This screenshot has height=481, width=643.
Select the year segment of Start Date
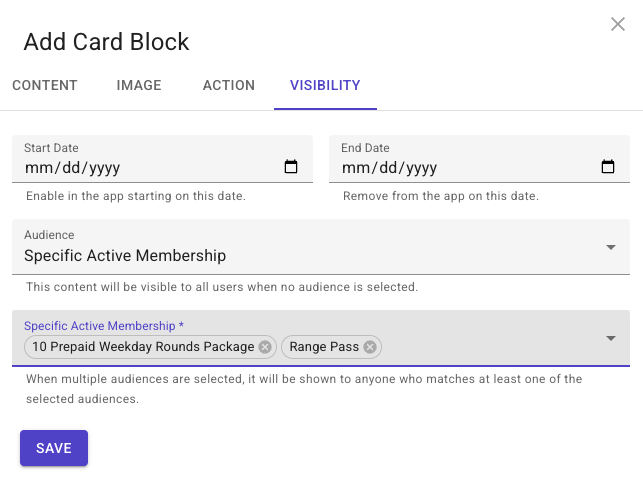click(105, 168)
